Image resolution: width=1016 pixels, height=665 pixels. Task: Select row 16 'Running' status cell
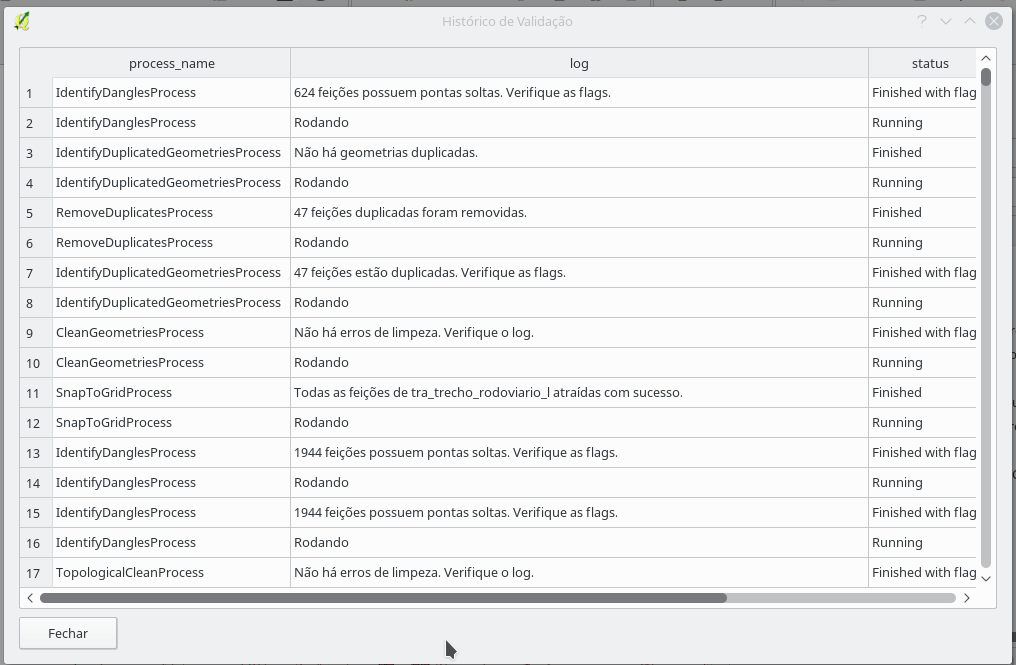click(923, 542)
